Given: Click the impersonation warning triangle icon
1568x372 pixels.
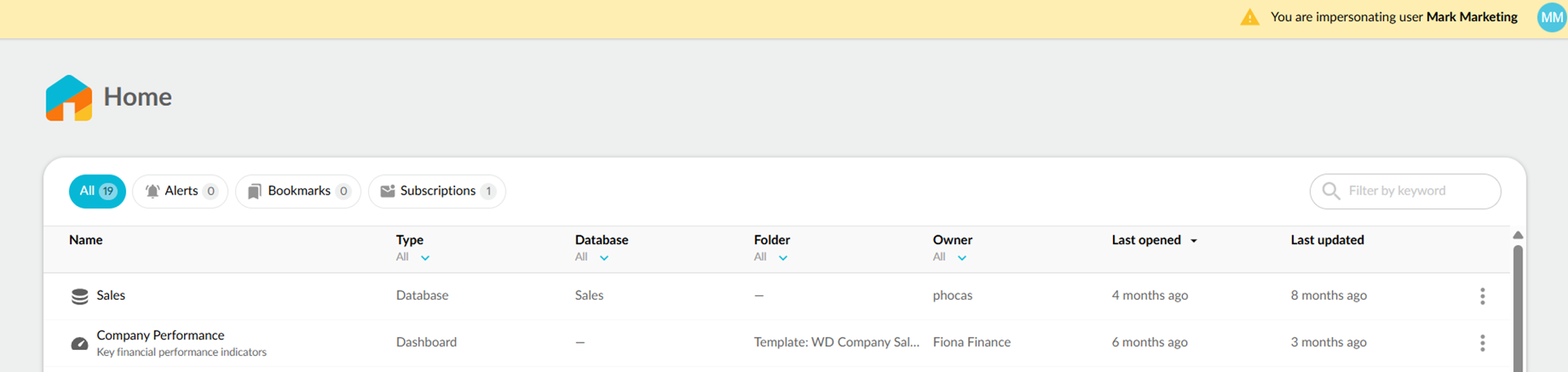Looking at the screenshot, I should pyautogui.click(x=1249, y=17).
